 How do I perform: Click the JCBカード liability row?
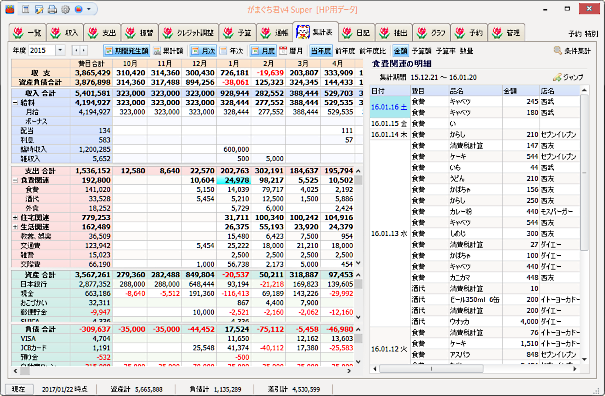(x=34, y=348)
